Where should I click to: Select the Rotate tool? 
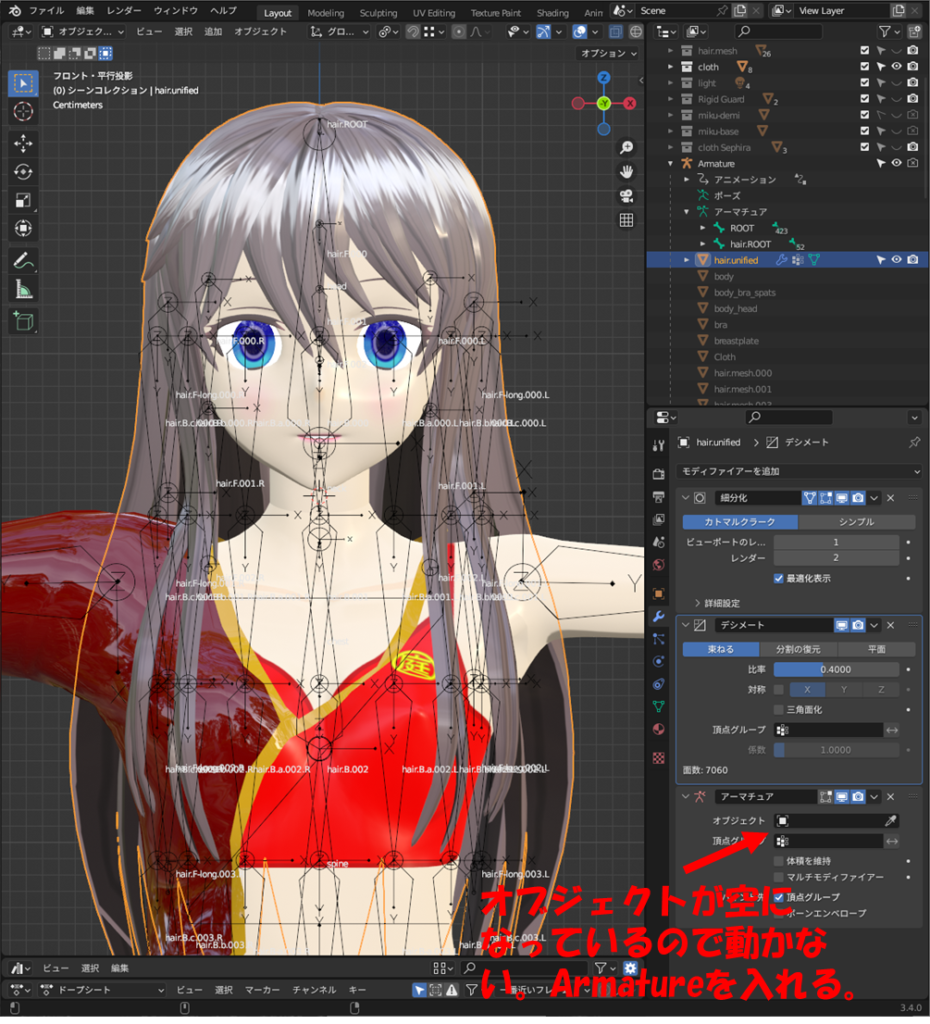(x=24, y=172)
